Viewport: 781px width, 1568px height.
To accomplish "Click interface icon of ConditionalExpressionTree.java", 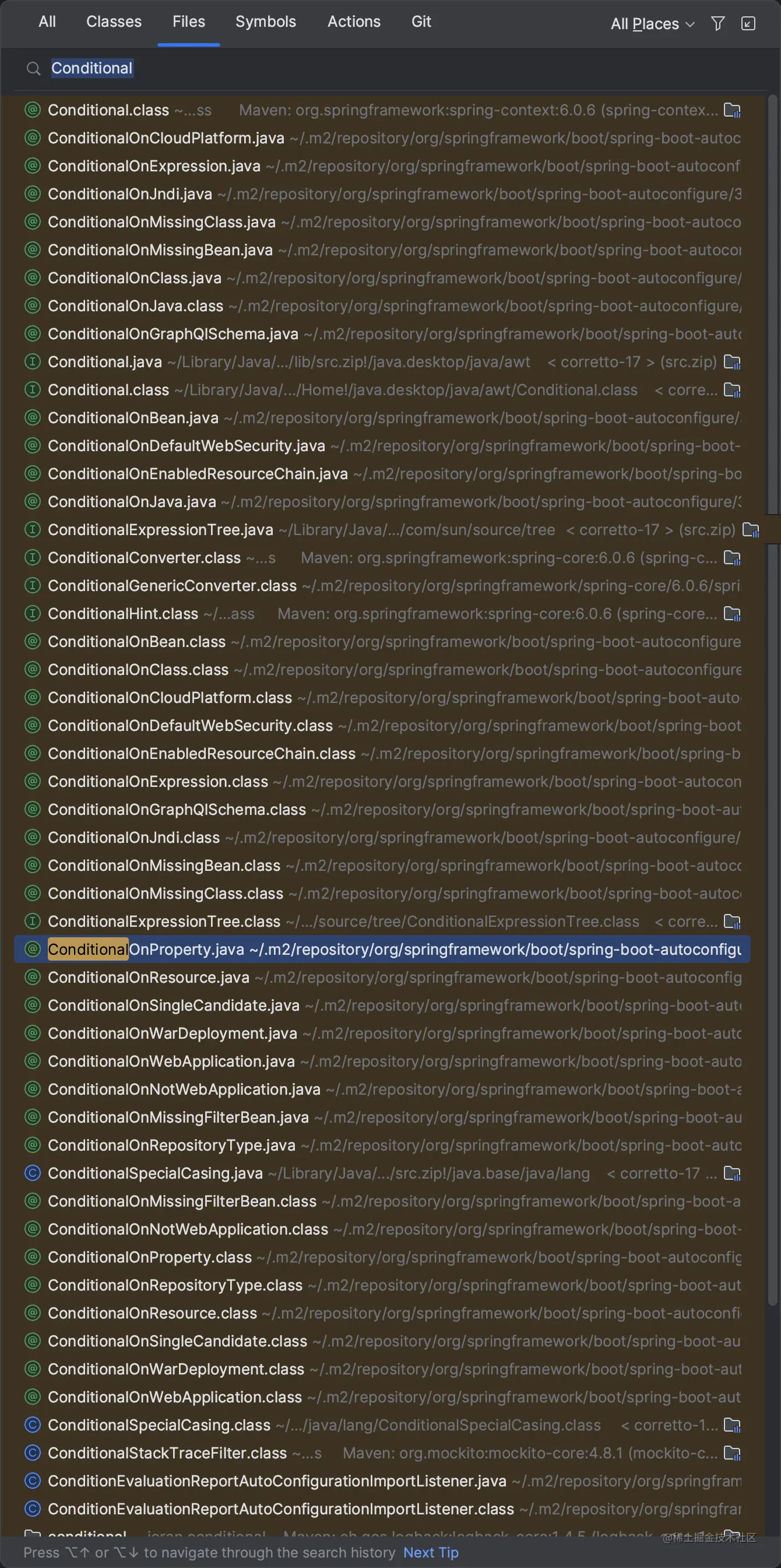I will point(32,530).
